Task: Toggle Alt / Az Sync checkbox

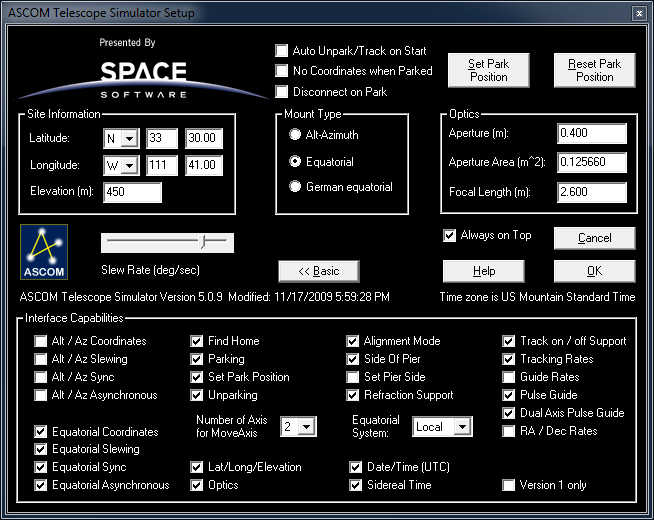Action: 40,377
